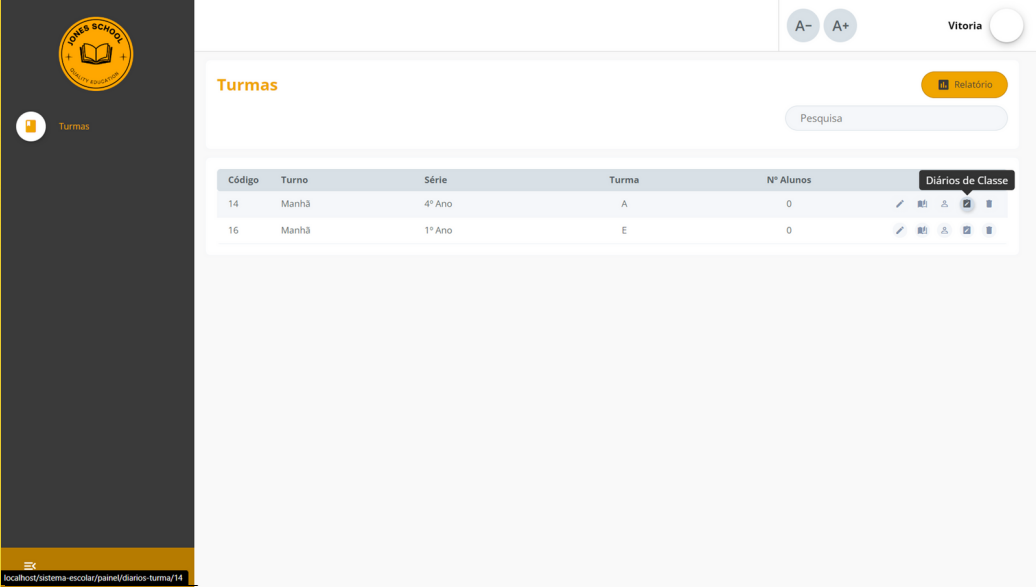Click the Jones School logo
The image size is (1036, 587).
click(95, 54)
